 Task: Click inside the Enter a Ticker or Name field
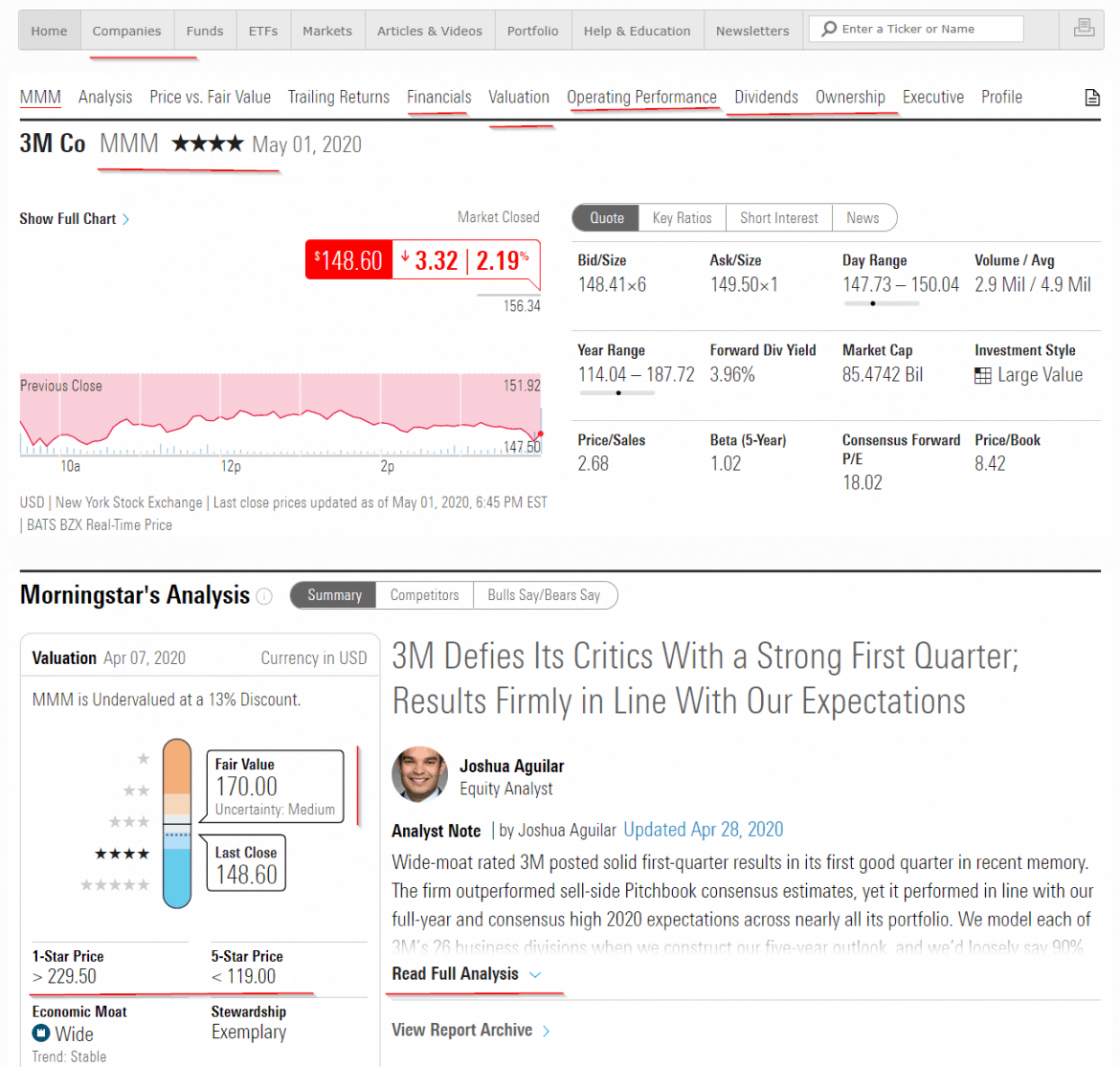(919, 28)
